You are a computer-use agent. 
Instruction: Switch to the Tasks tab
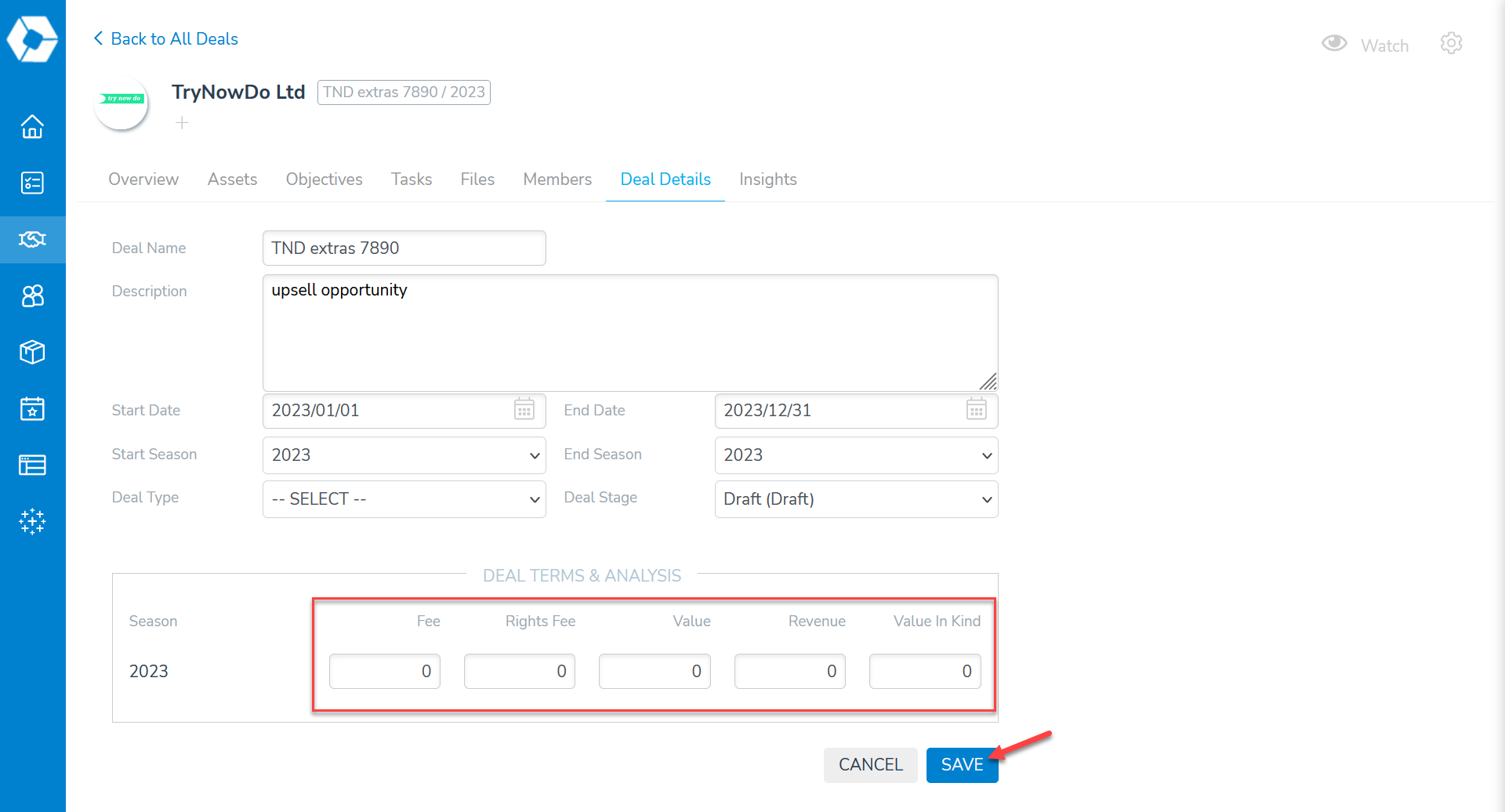tap(412, 179)
